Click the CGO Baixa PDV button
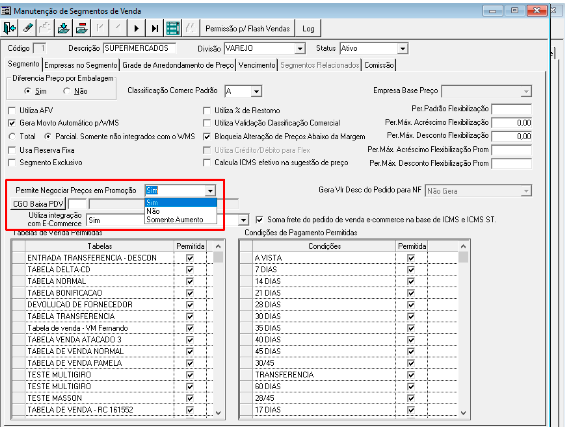This screenshot has height=431, width=565. pos(38,204)
